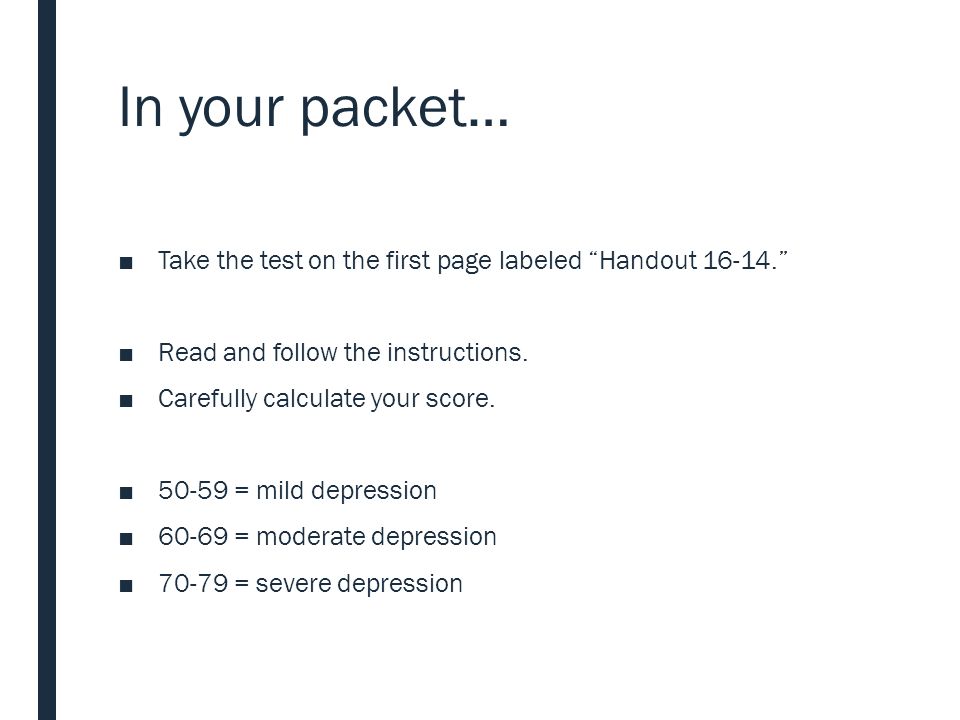Click the line "Read and follow the instructions."
The height and width of the screenshot is (720, 960).
pos(343,353)
